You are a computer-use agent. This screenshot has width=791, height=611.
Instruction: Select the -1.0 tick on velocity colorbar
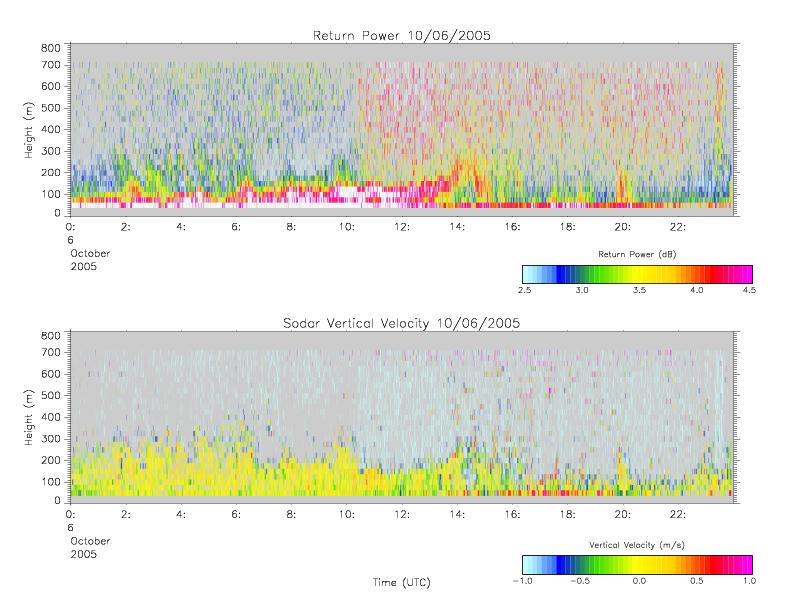(x=523, y=581)
